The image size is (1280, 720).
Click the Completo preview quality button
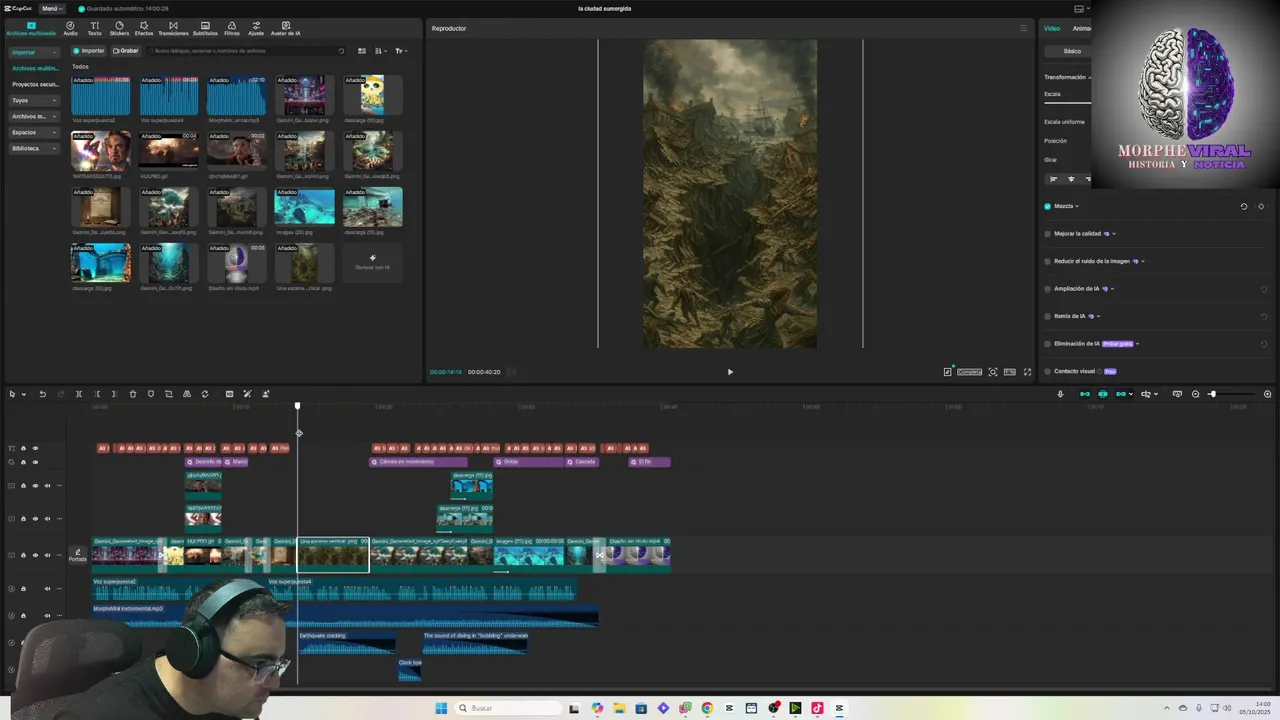(x=969, y=372)
